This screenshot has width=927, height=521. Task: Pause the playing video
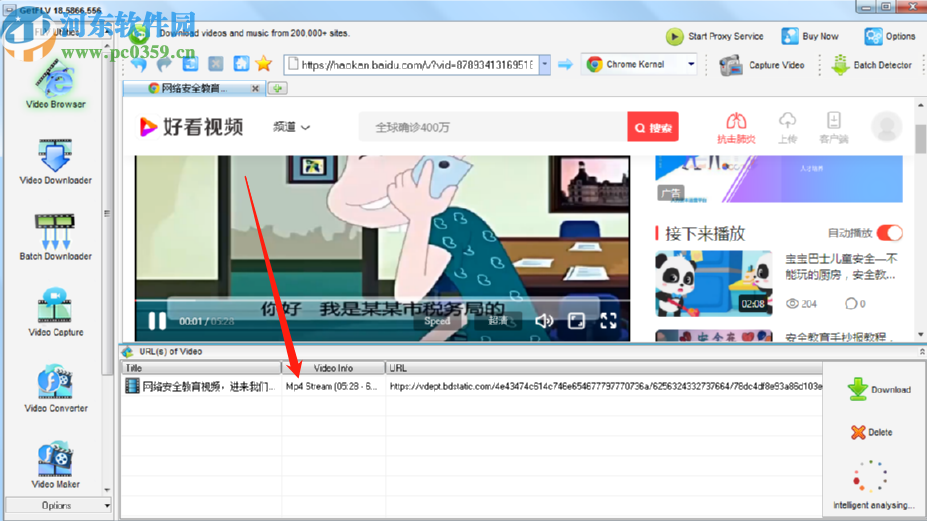(157, 321)
